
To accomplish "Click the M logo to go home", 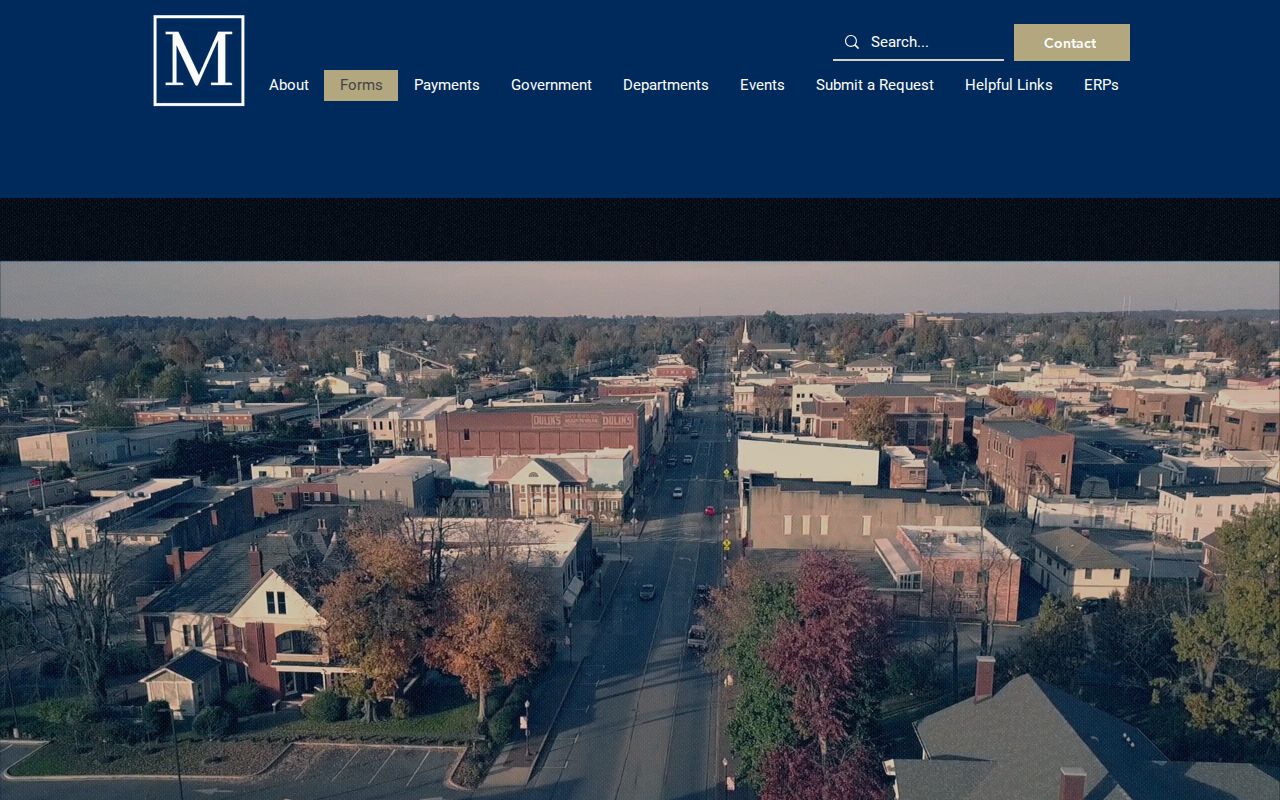I will (199, 60).
